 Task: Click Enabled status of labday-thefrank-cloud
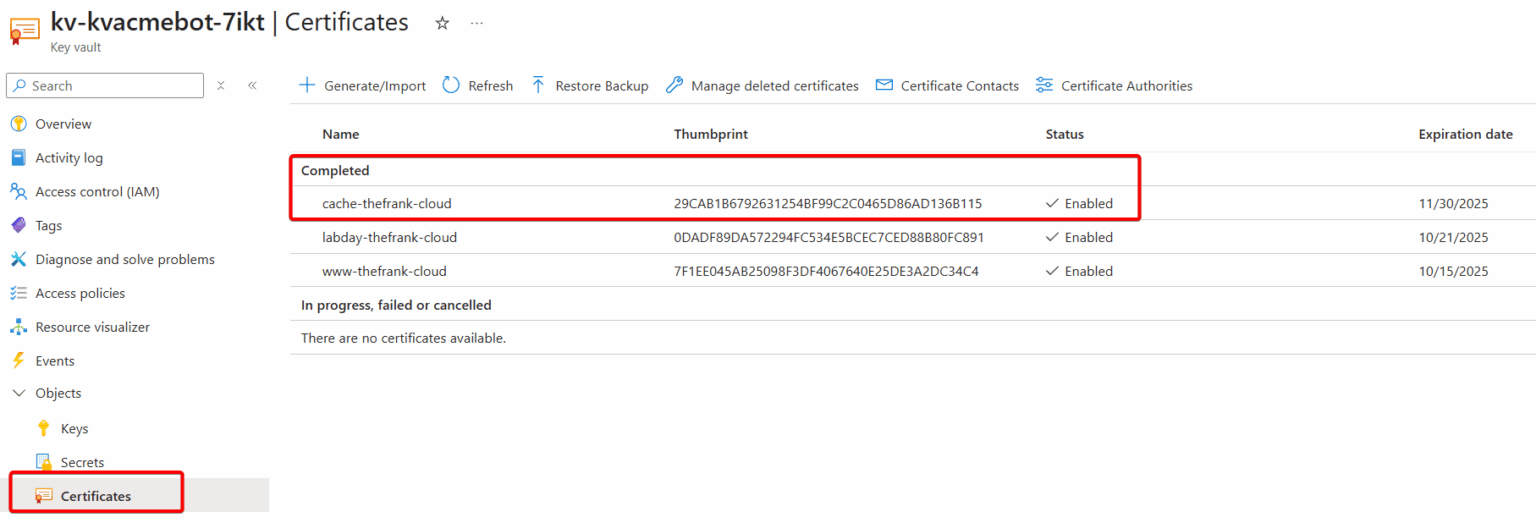(1079, 237)
